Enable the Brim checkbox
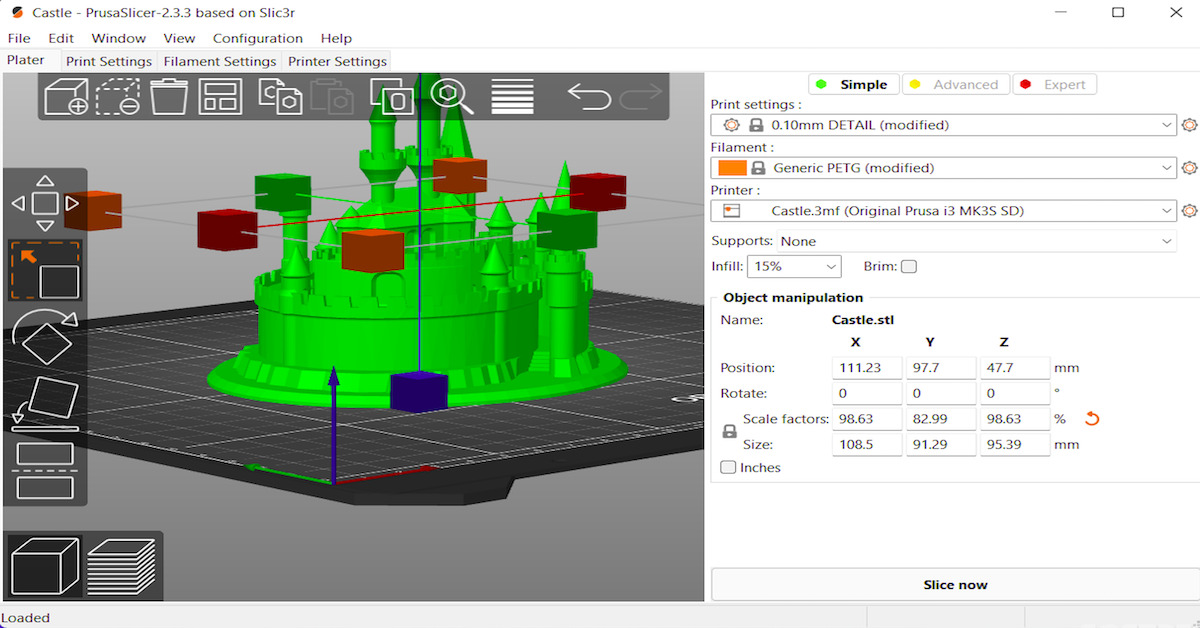The image size is (1200, 628). click(908, 267)
